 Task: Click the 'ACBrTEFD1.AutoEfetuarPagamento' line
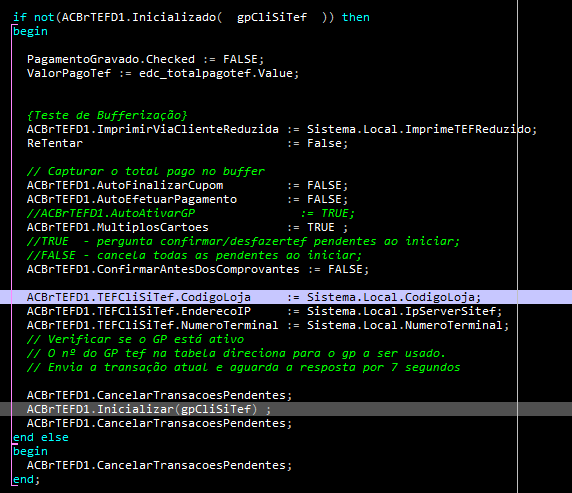(188, 199)
